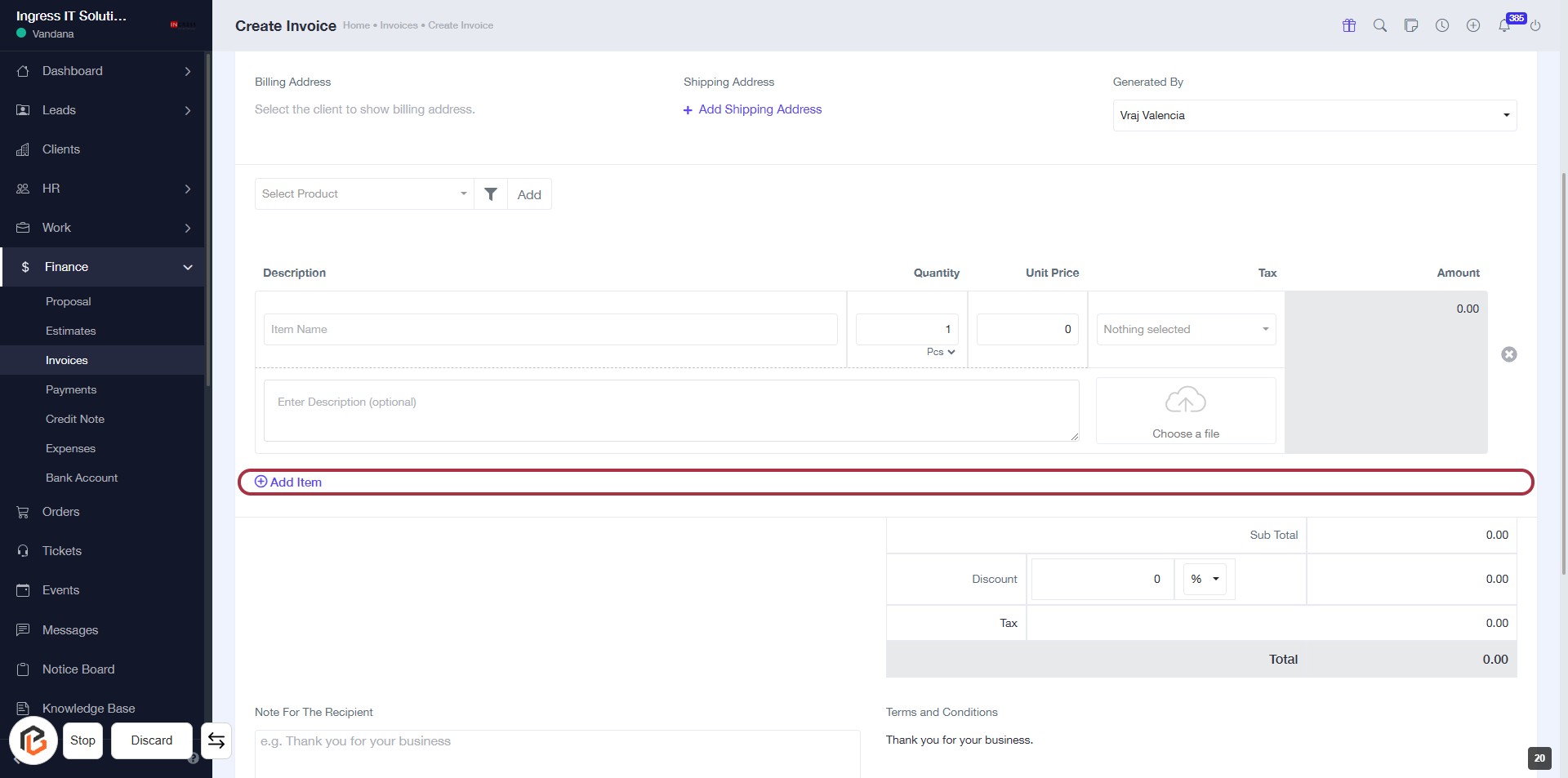Viewport: 1568px width, 778px height.
Task: Go to Credit Note in sidebar
Action: (x=75, y=420)
